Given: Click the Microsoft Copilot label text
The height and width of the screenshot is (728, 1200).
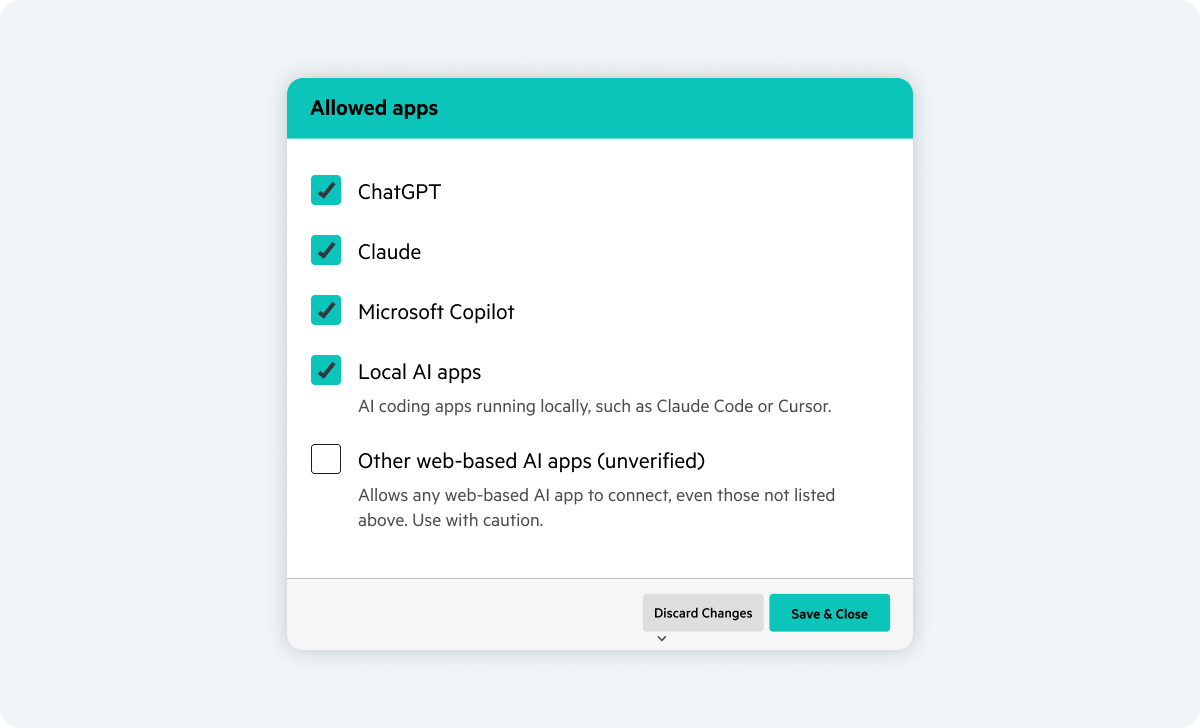Looking at the screenshot, I should point(436,312).
